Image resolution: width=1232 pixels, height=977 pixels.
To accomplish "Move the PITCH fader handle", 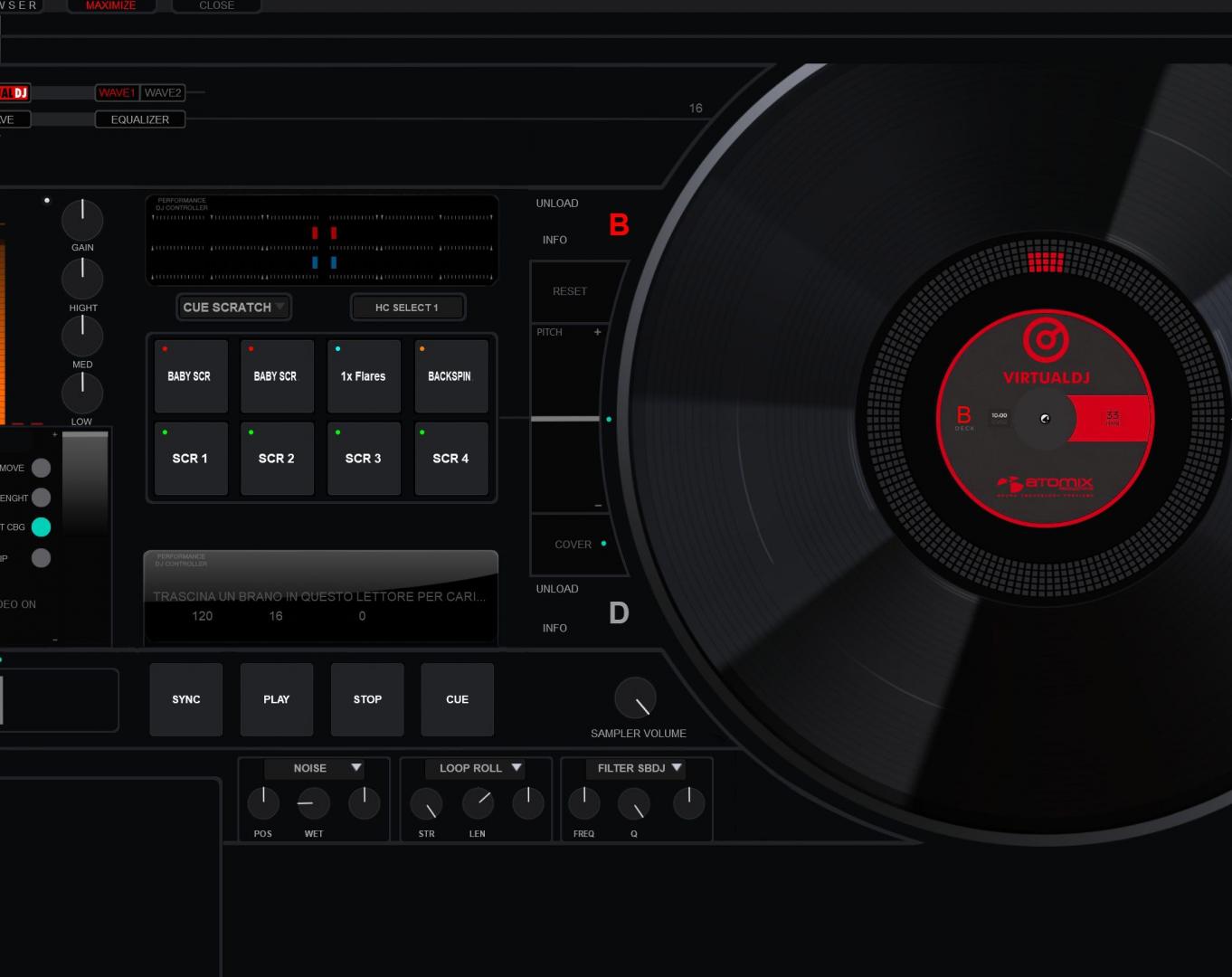I will [567, 418].
